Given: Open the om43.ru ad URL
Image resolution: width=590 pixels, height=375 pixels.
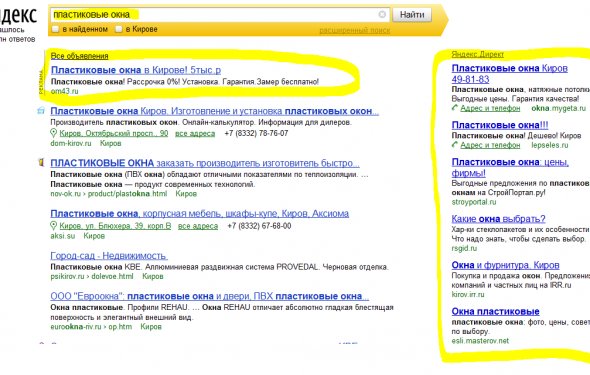Looking at the screenshot, I should [x=64, y=91].
